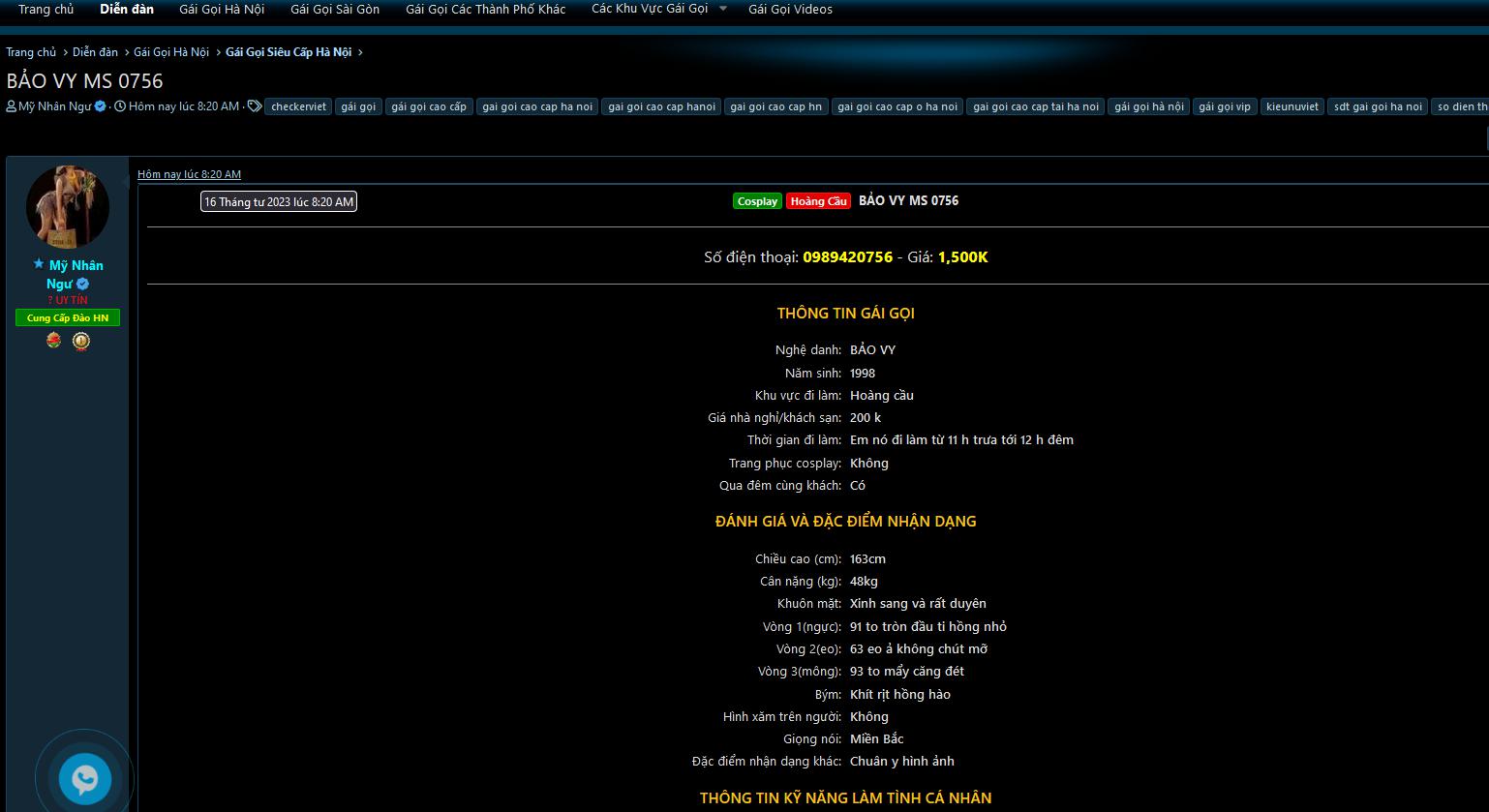Viewport: 1489px width, 812px height.
Task: Click the chevron after Trang chủ breadcrumb
Action: [x=65, y=52]
